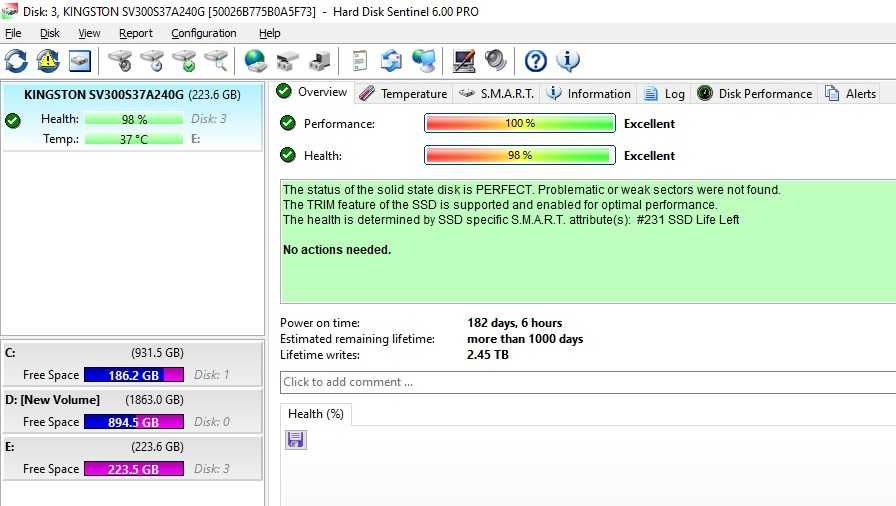Click the globe over disk toolbar icon

(x=255, y=61)
